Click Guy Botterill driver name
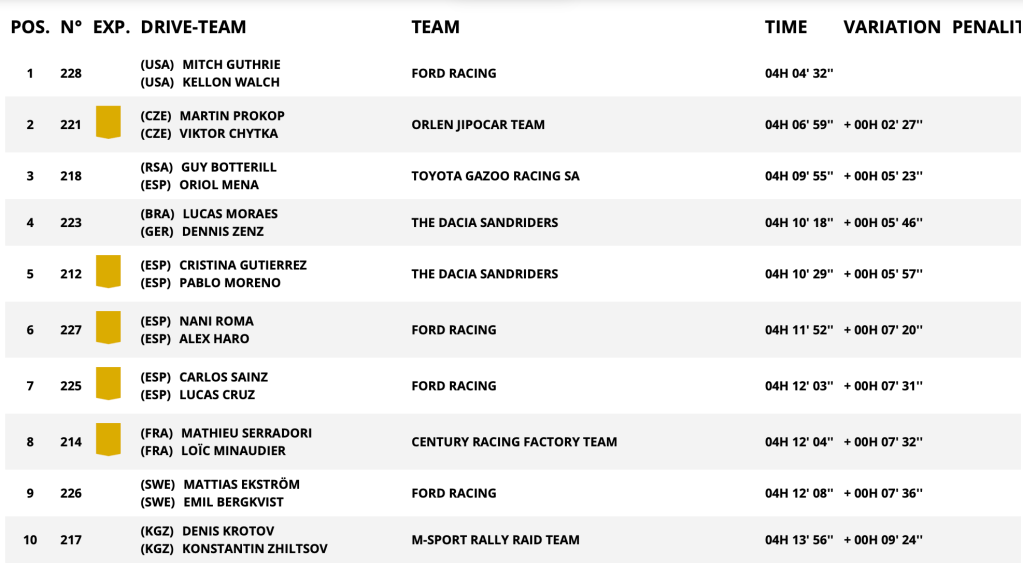 coord(229,167)
